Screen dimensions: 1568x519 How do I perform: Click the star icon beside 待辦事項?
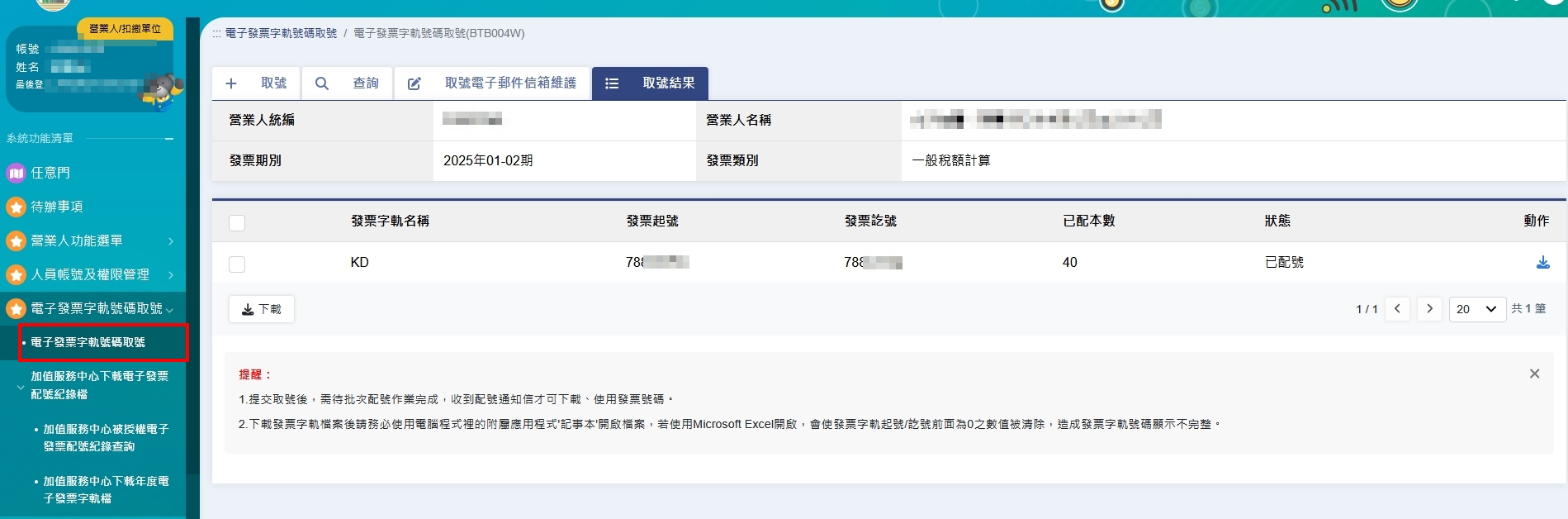16,207
